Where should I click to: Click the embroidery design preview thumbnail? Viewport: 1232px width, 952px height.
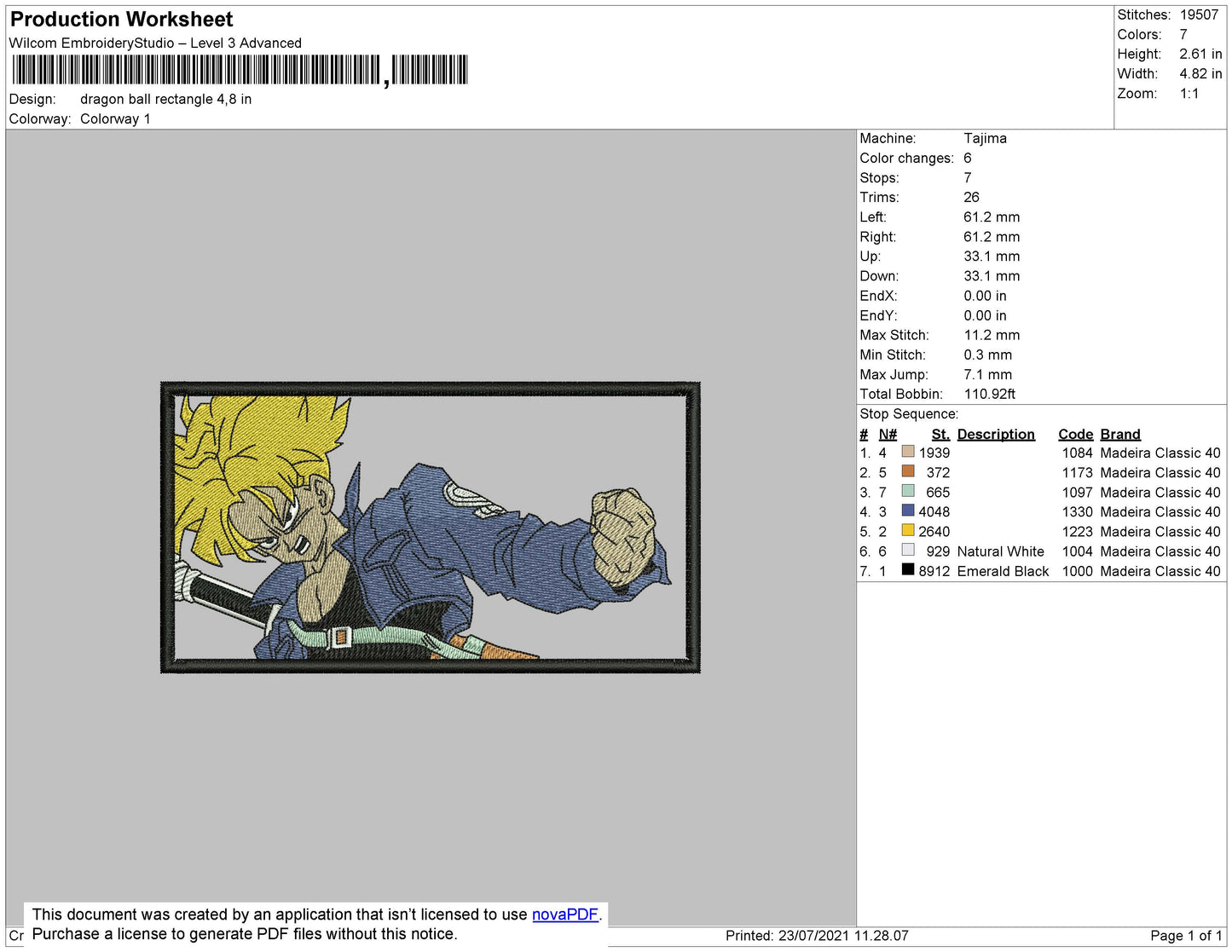431,528
